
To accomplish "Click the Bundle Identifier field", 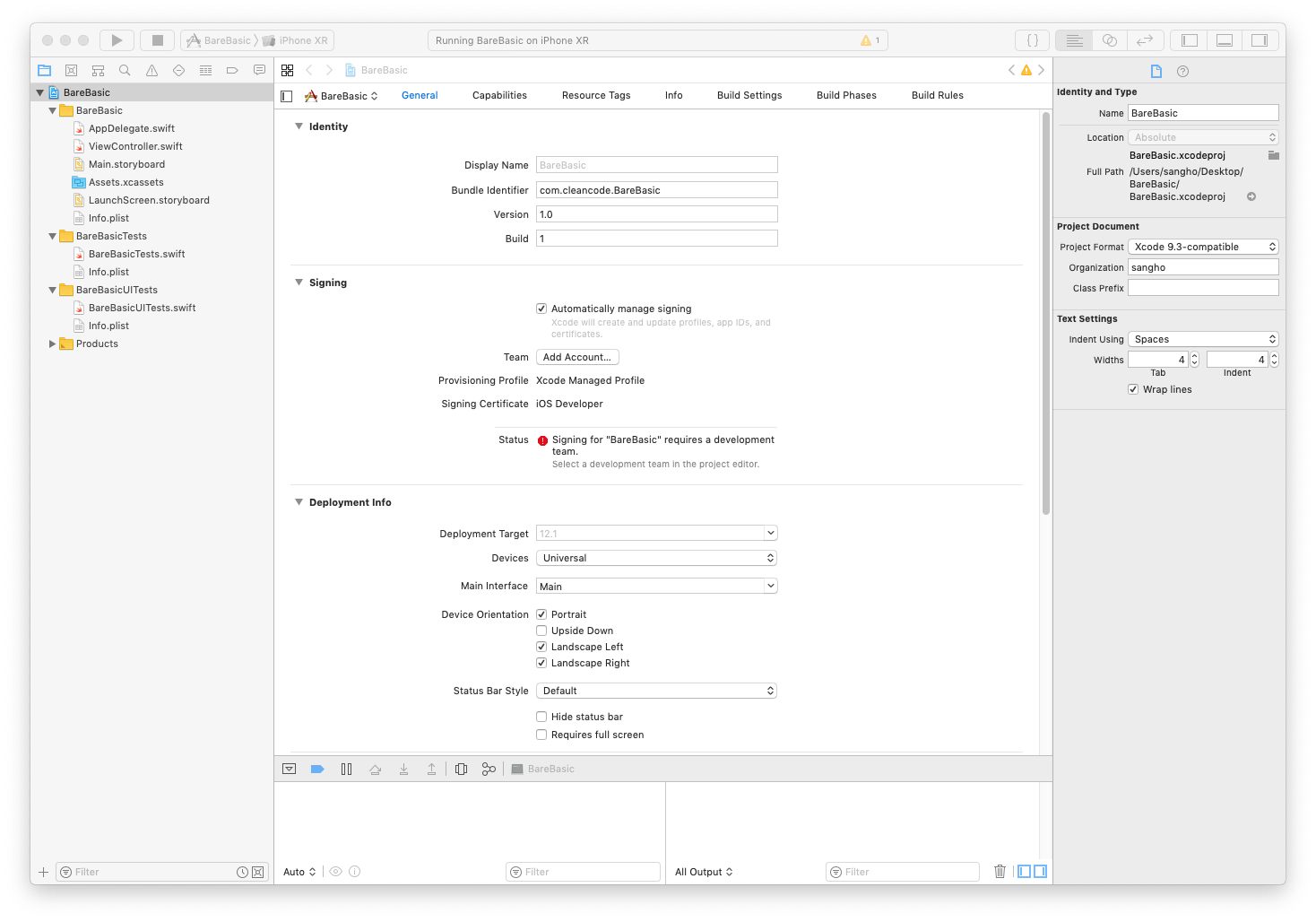I will [x=657, y=190].
